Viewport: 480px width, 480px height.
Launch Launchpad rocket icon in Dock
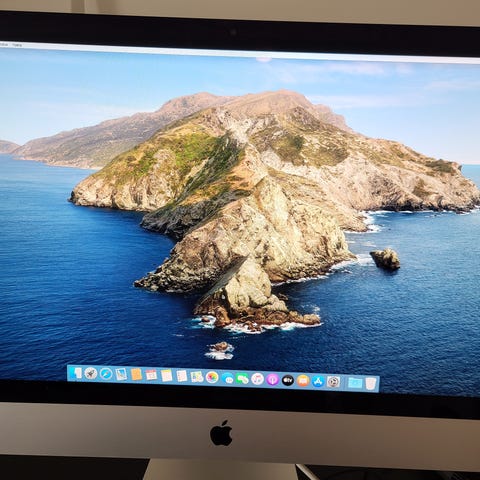coord(91,373)
